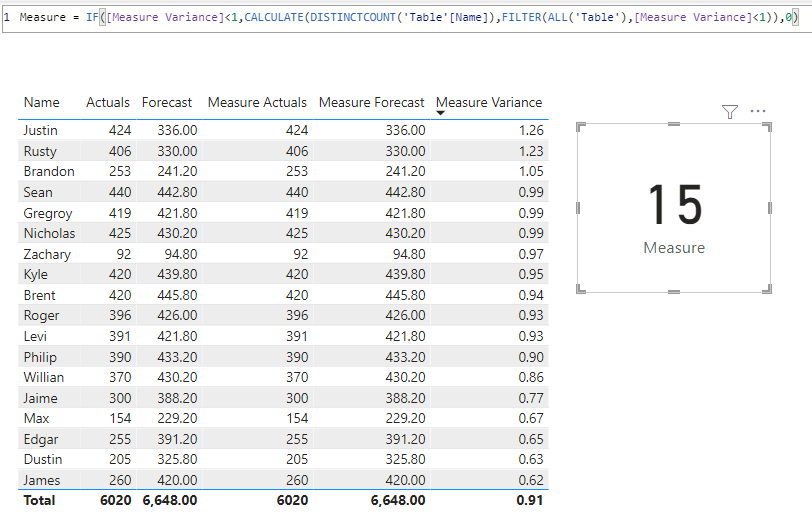Select the Willian row name
Viewport: 812px width, 521px height.
44,378
